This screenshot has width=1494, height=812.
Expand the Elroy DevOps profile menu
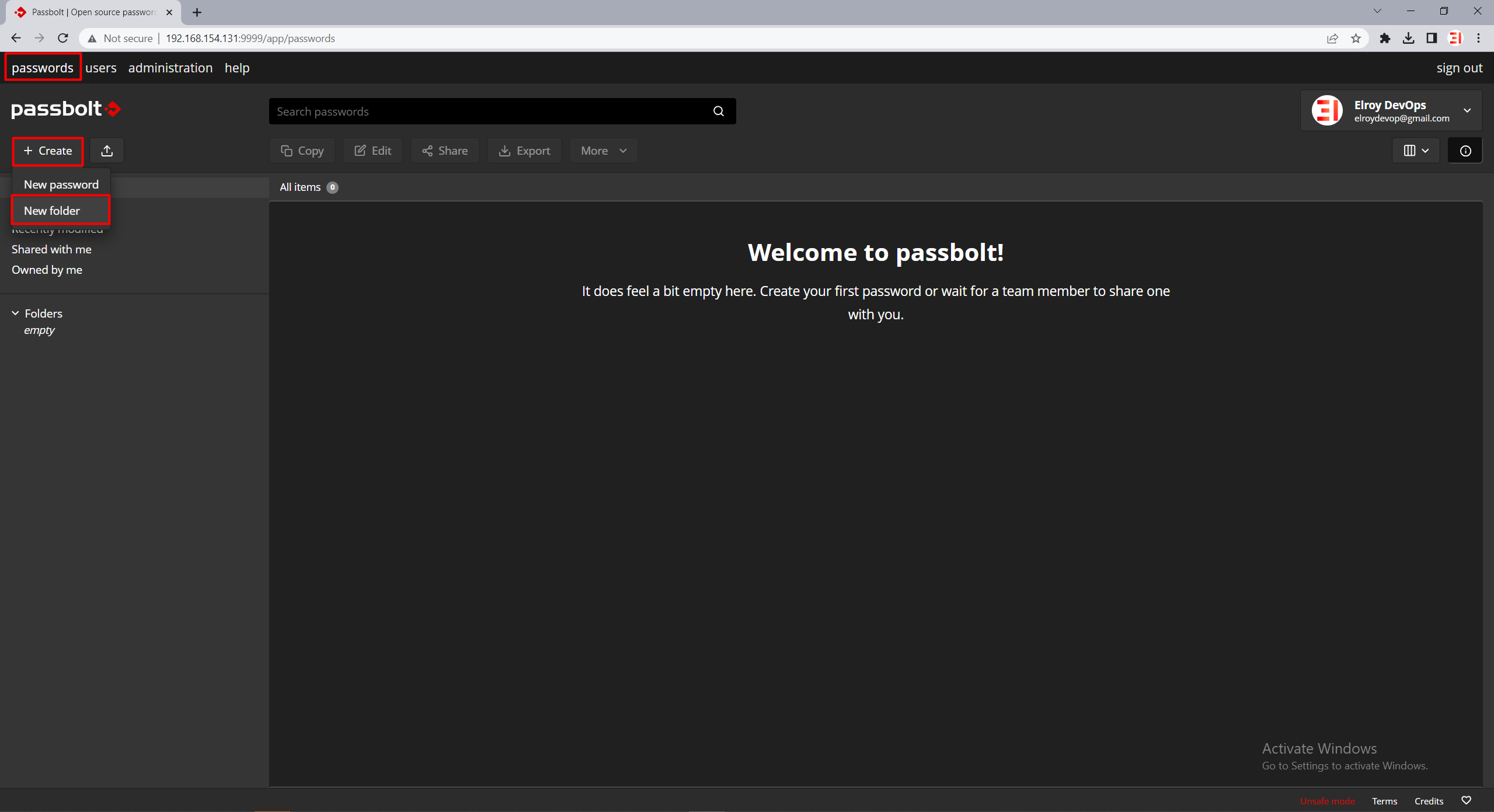[1467, 110]
